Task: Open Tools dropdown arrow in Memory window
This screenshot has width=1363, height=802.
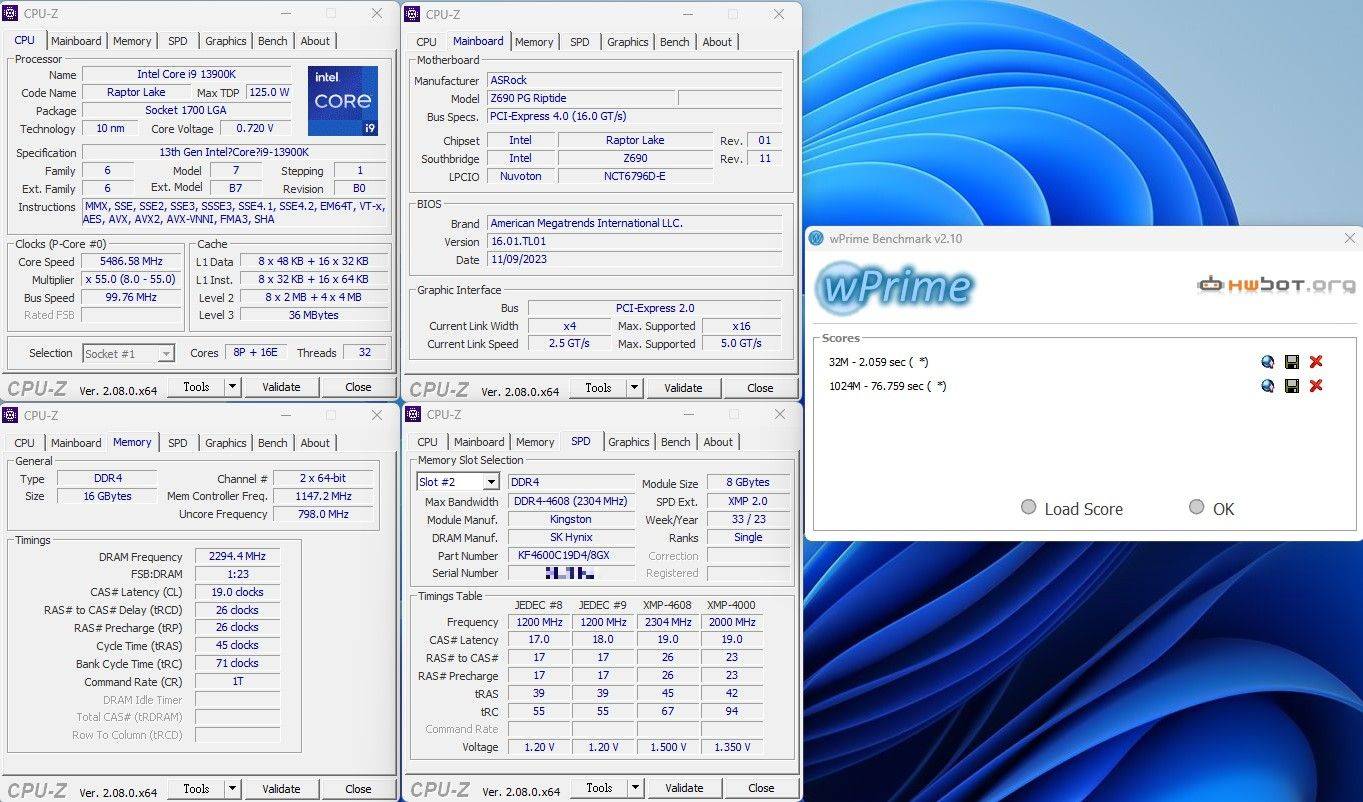Action: (232, 789)
